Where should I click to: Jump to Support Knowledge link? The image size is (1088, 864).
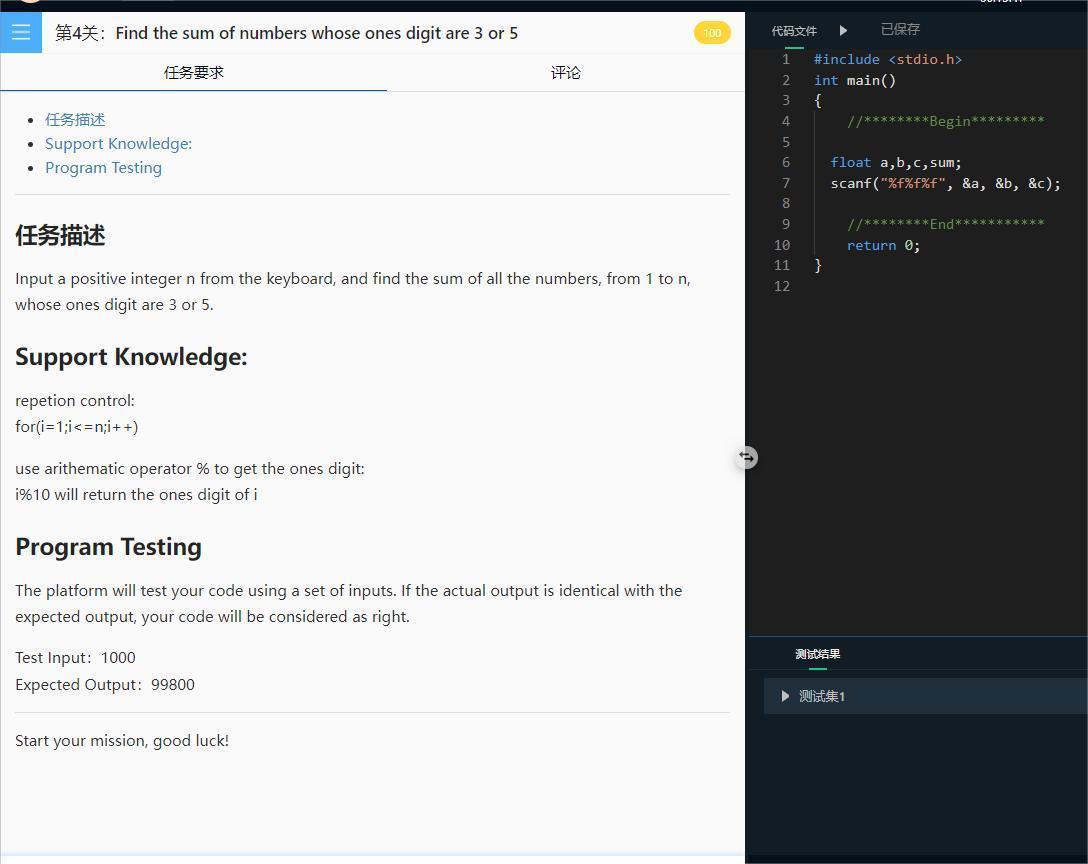[119, 144]
